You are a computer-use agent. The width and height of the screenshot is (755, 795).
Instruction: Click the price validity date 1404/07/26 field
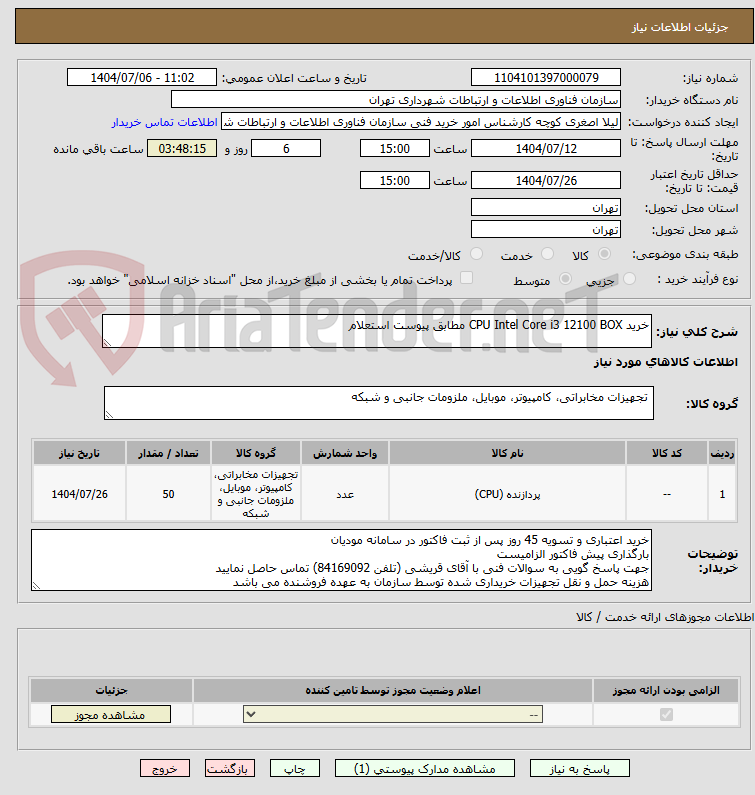[546, 180]
